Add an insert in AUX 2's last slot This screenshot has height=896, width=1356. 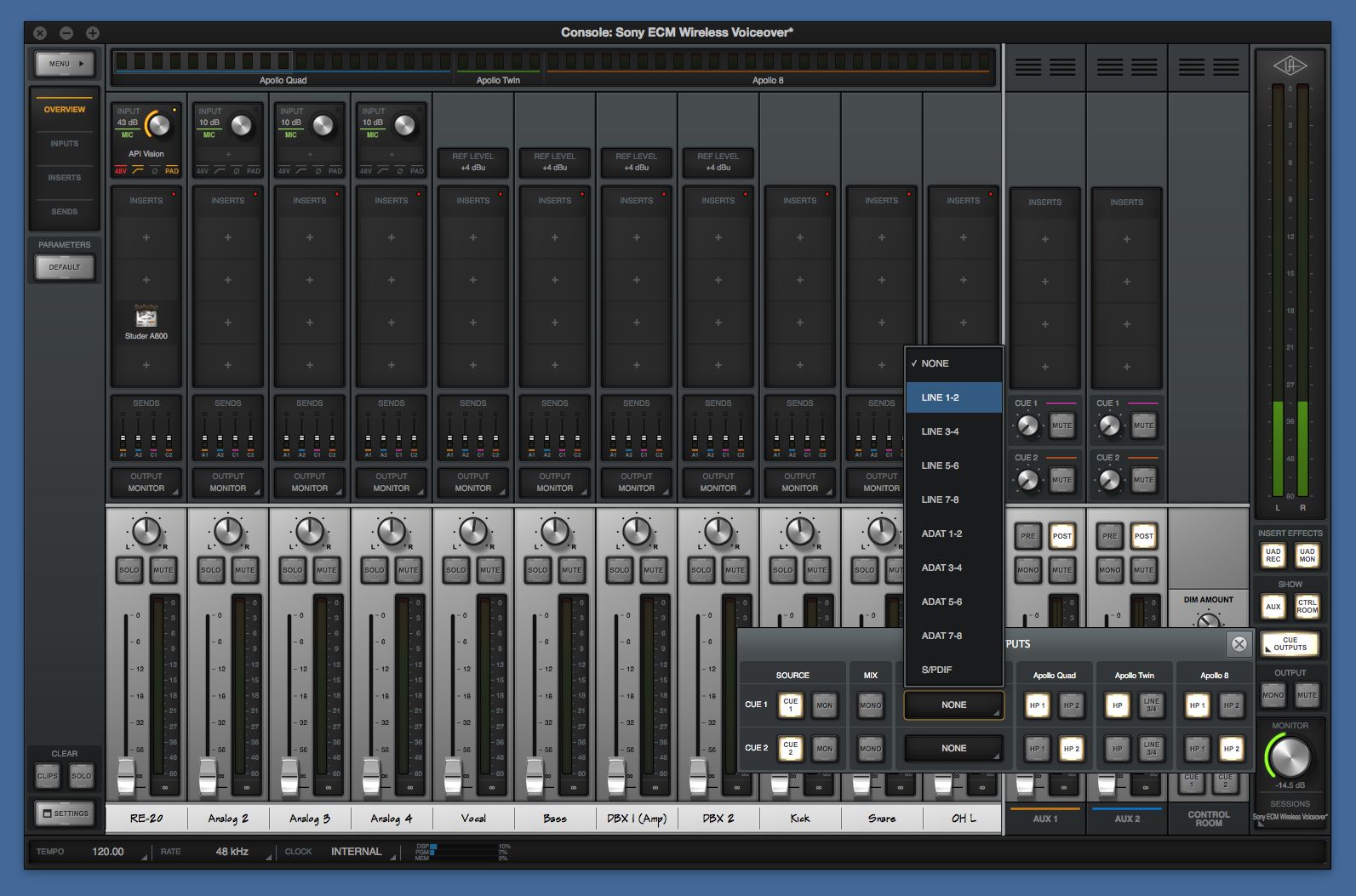1127,367
